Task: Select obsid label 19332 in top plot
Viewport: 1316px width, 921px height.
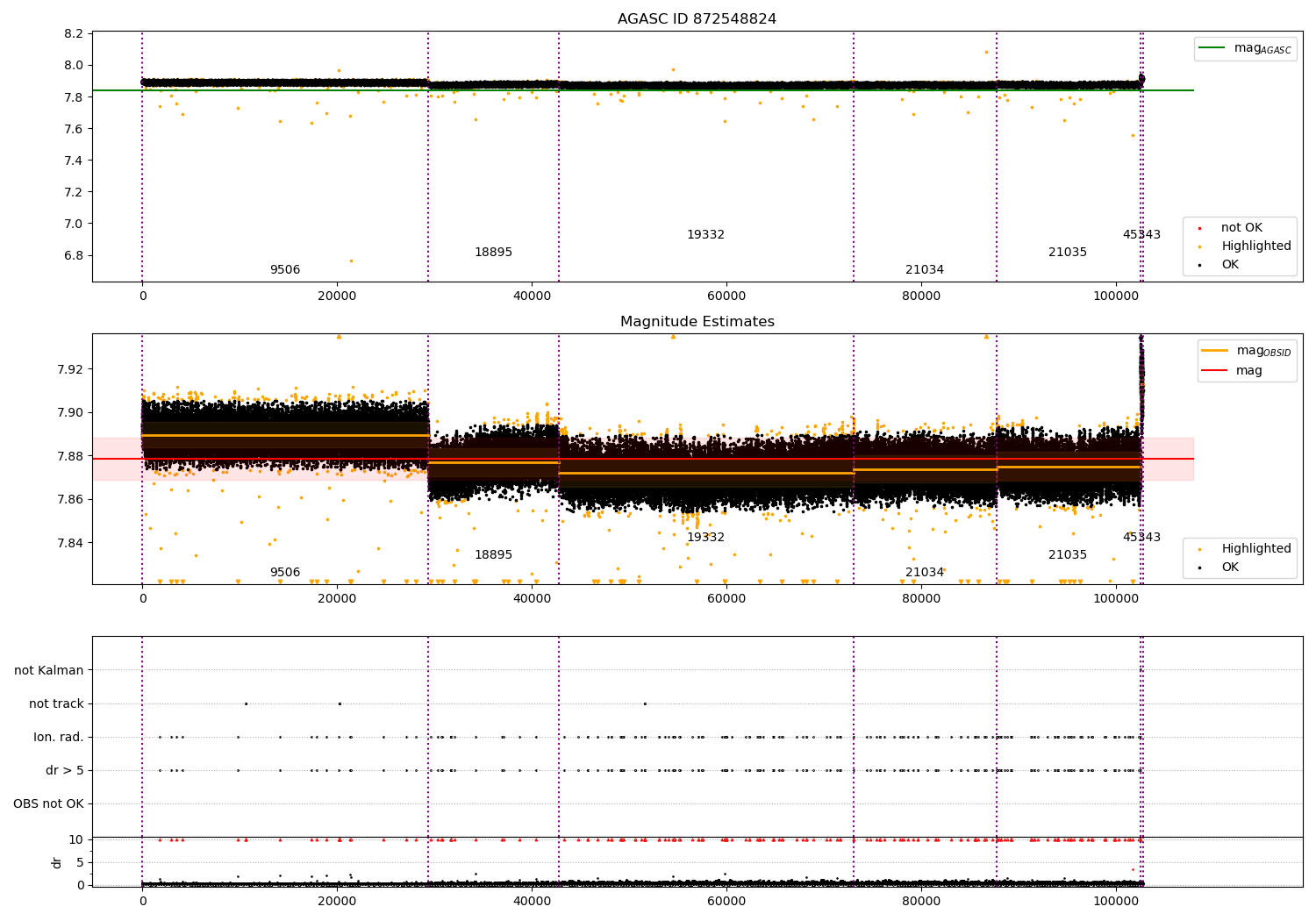Action: pos(705,235)
